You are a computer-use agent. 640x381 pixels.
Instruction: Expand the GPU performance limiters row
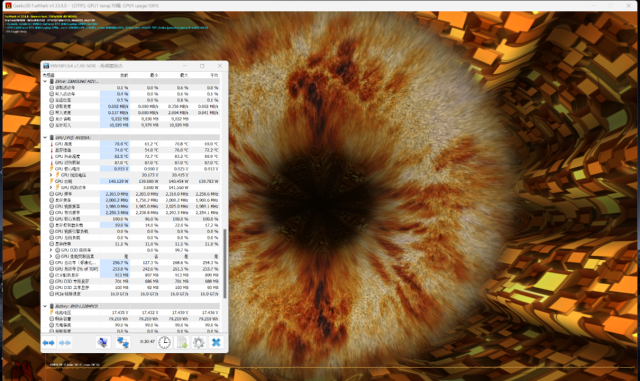click(x=51, y=256)
